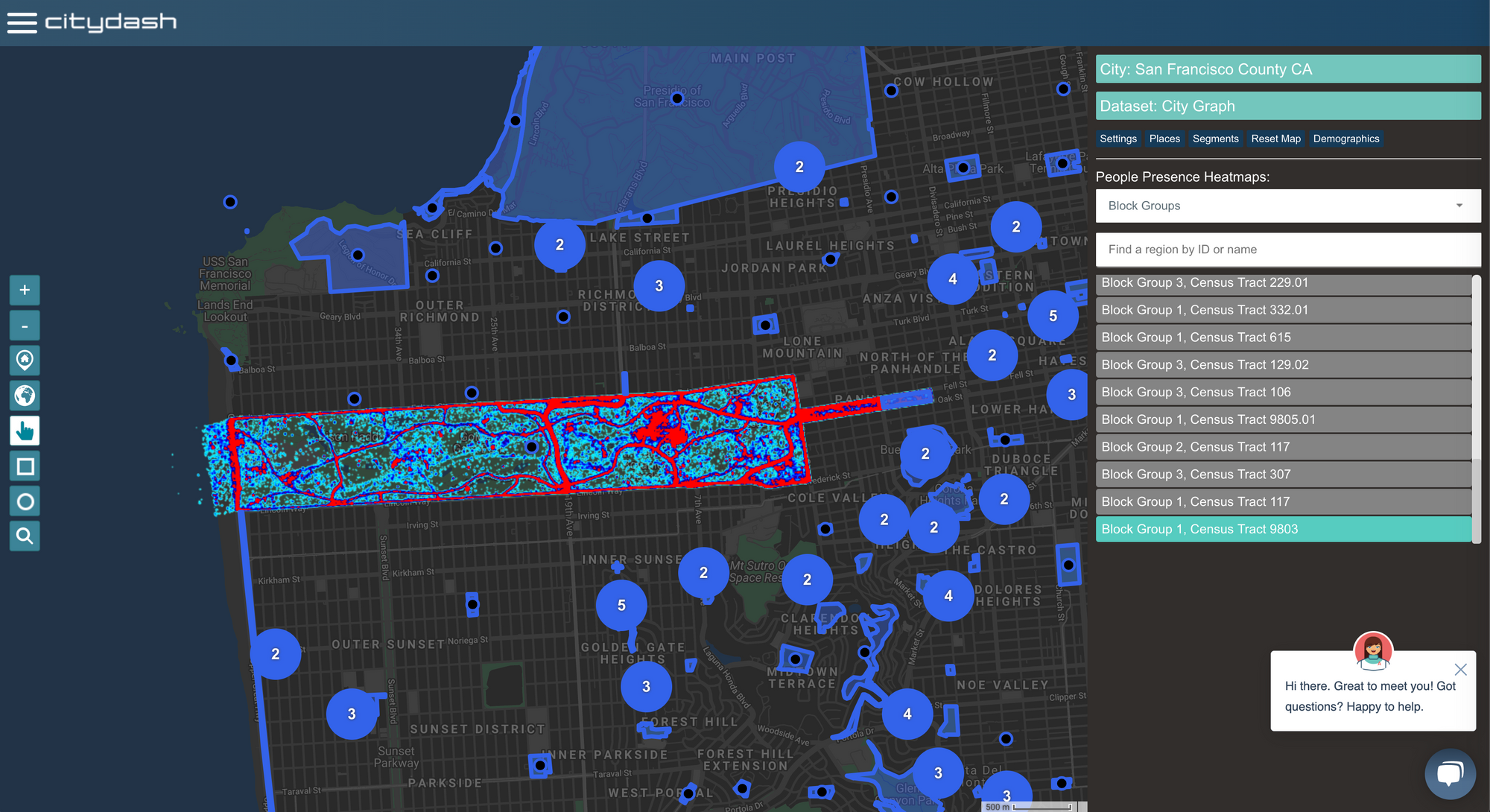The width and height of the screenshot is (1490, 812).
Task: Open the City: San Francisco County selector
Action: pos(1287,69)
